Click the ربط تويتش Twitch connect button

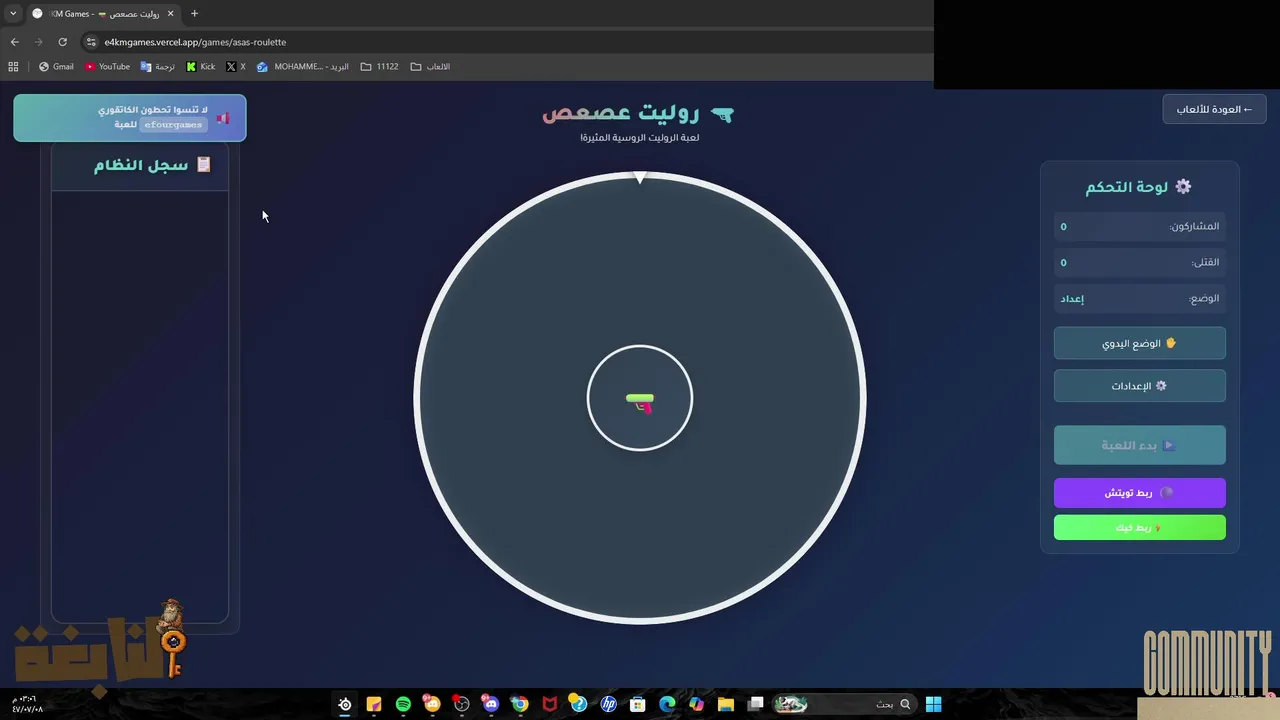(x=1139, y=493)
